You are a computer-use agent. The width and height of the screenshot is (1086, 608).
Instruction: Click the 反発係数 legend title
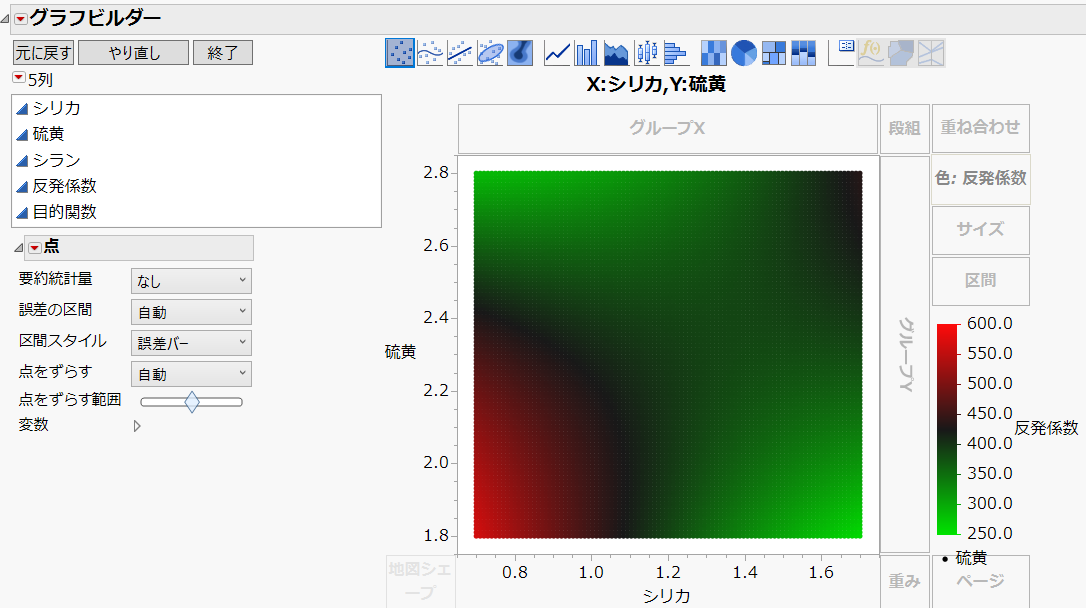[x=1046, y=428]
